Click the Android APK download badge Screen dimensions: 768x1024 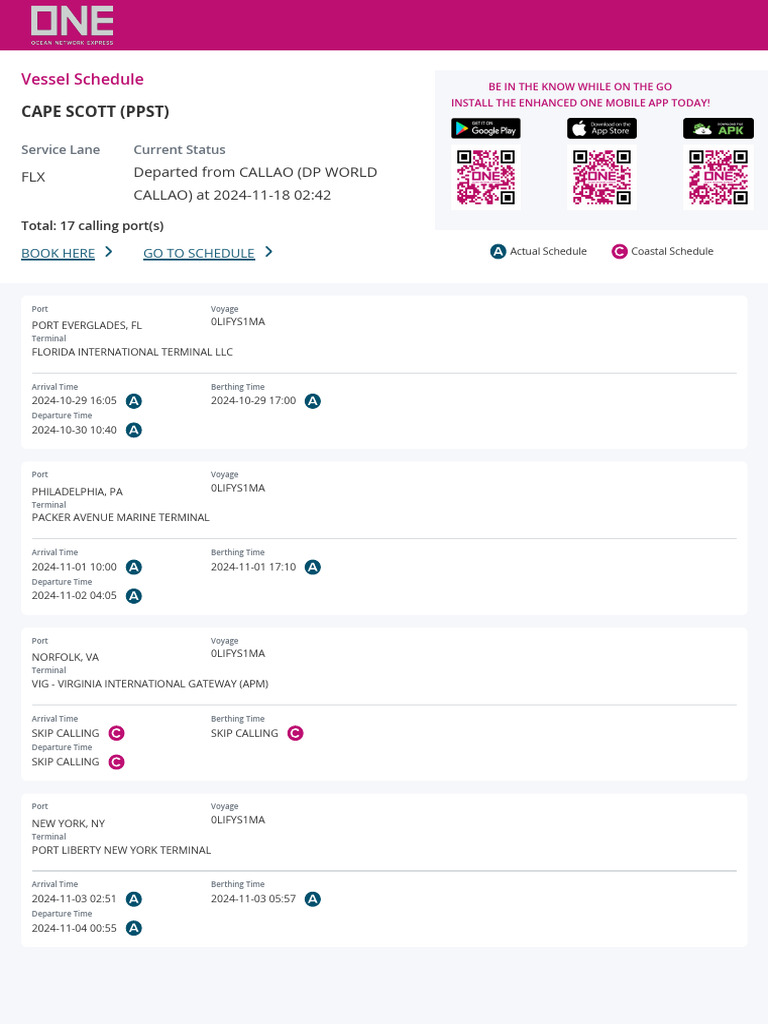pyautogui.click(x=718, y=129)
